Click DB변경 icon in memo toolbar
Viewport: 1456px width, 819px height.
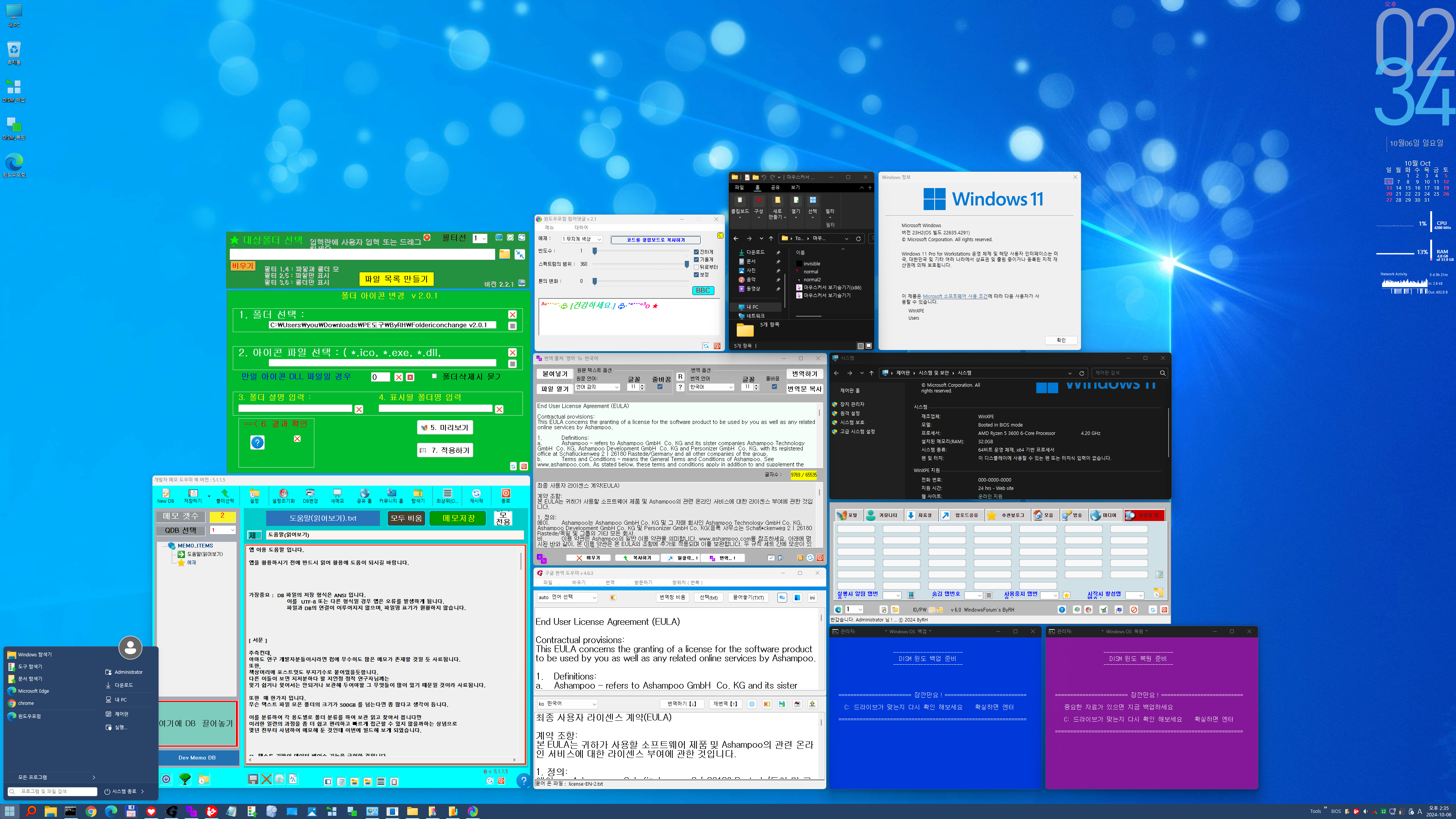(310, 495)
